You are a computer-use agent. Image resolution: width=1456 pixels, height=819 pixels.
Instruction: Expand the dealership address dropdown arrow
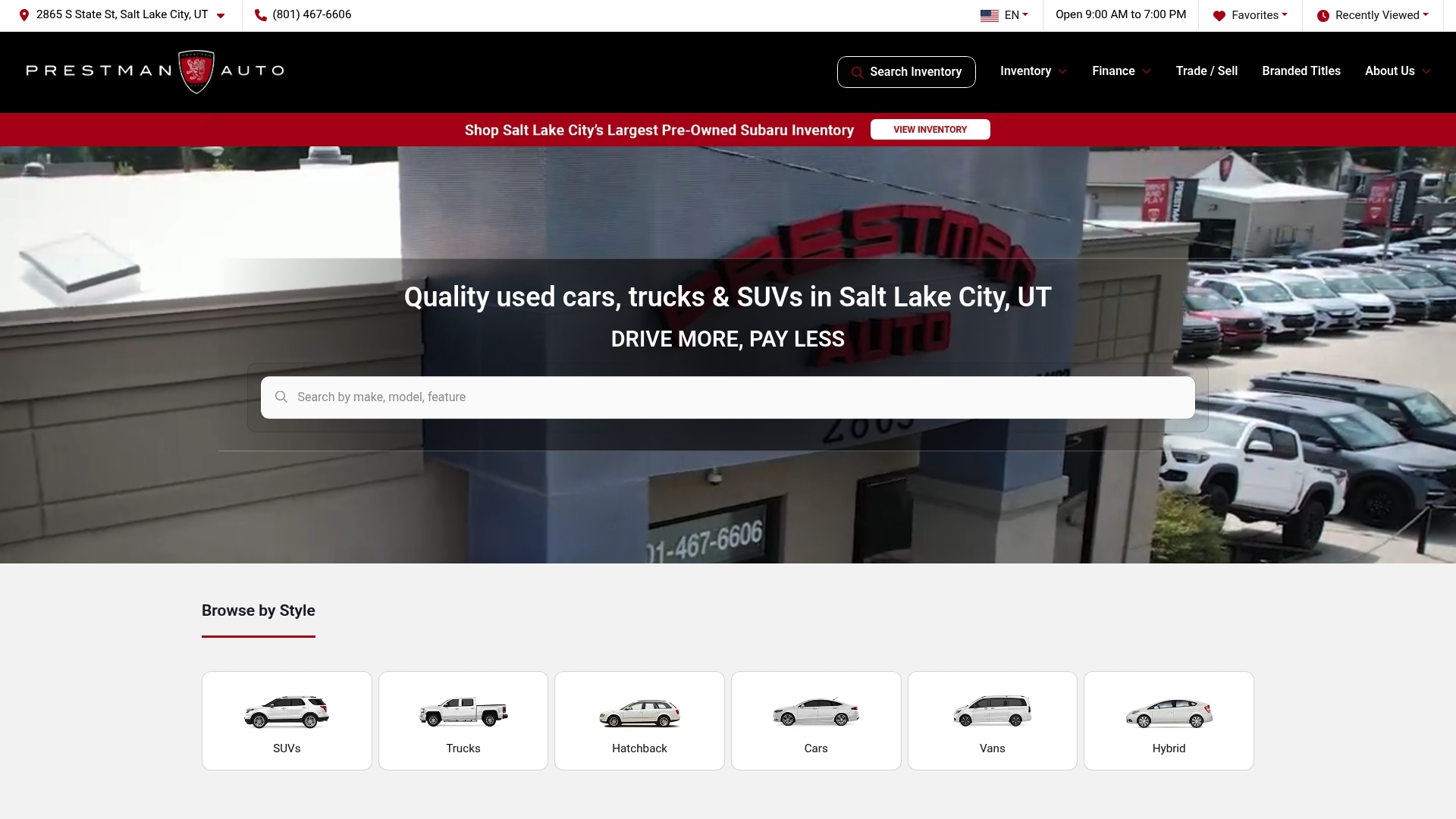[221, 16]
